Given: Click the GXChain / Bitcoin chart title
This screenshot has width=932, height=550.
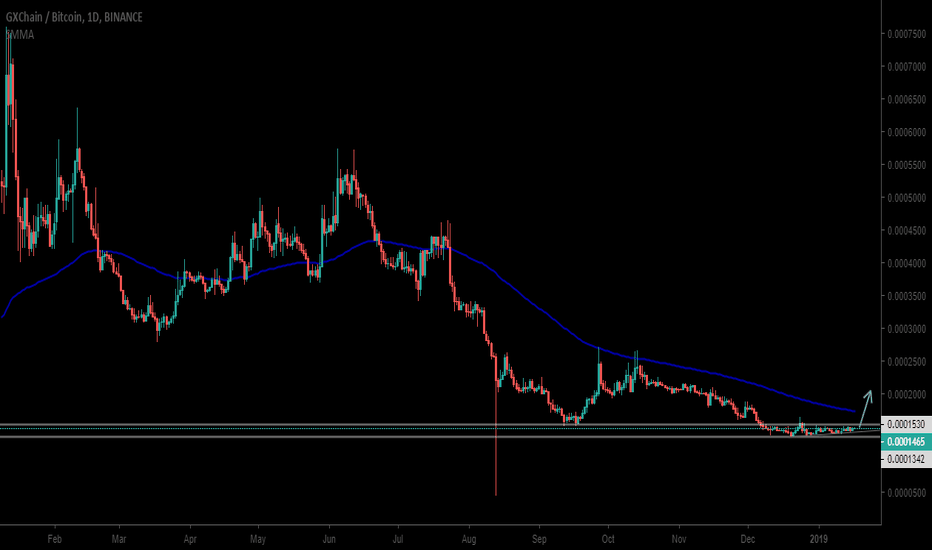Looking at the screenshot, I should 74,17.
